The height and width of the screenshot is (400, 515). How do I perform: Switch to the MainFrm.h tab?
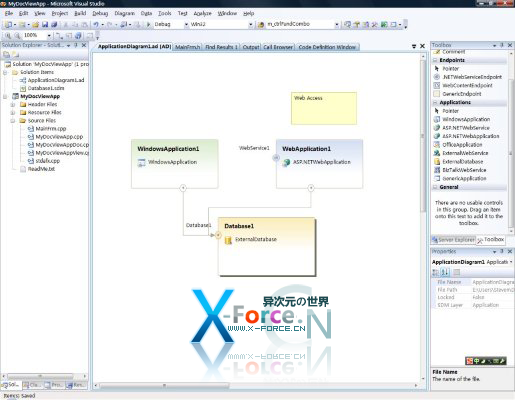point(188,47)
